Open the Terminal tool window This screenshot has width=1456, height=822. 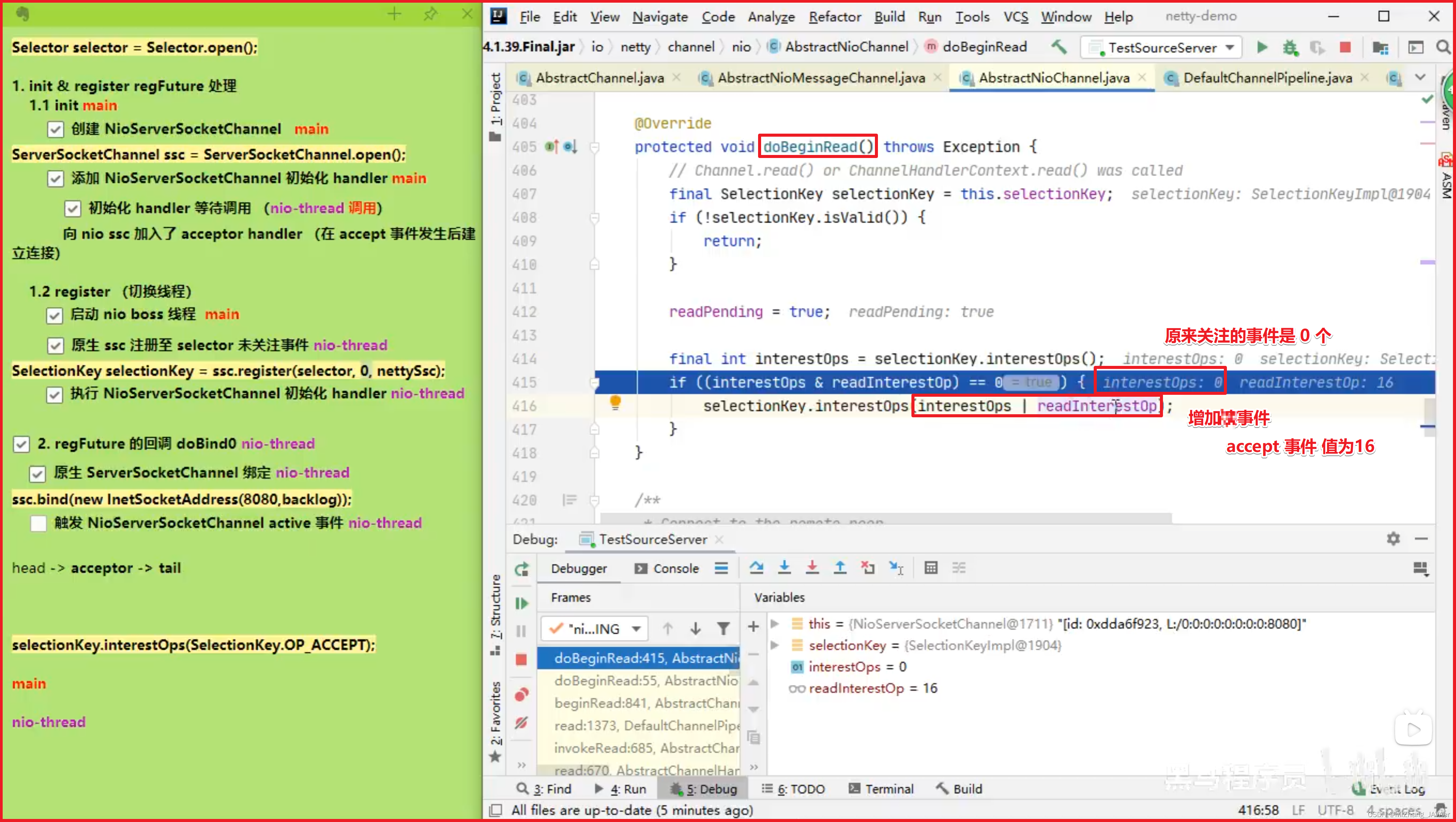click(x=881, y=788)
